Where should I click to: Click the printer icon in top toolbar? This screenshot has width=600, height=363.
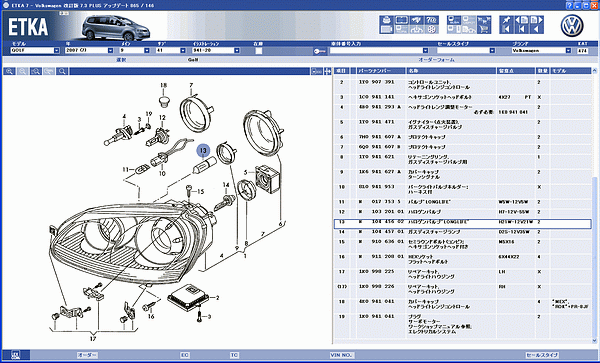pyautogui.click(x=386, y=20)
